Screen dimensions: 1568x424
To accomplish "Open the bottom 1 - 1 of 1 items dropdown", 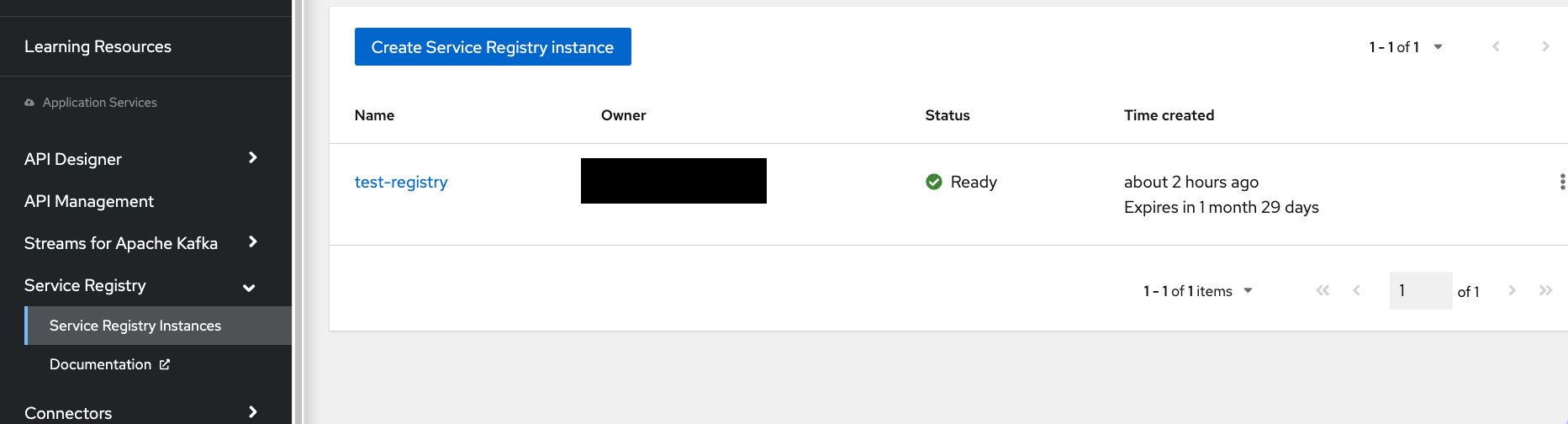I will coord(1198,291).
